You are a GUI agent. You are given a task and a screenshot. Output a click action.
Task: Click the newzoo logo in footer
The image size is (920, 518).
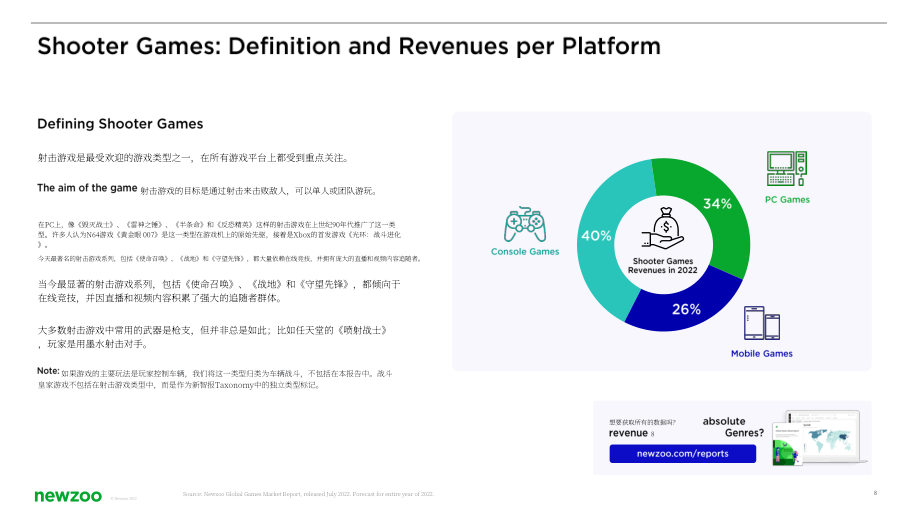(x=68, y=496)
